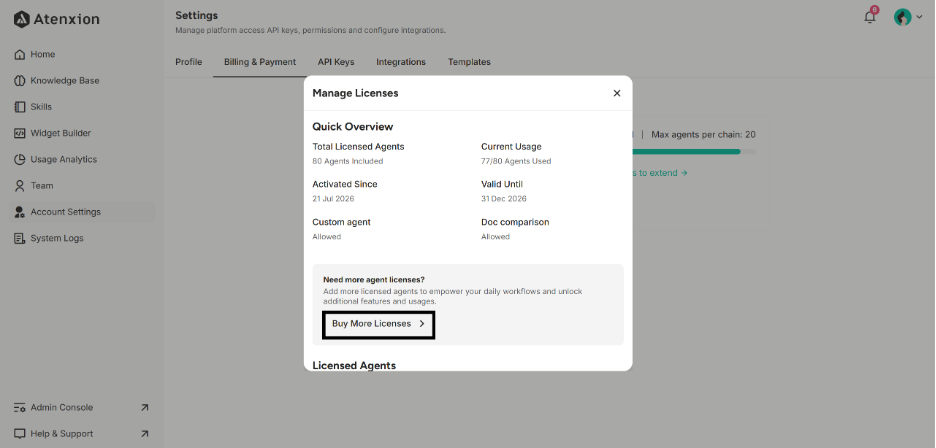Navigate to Knowledge Base label
Viewport: 936px width, 448px height.
[x=65, y=81]
